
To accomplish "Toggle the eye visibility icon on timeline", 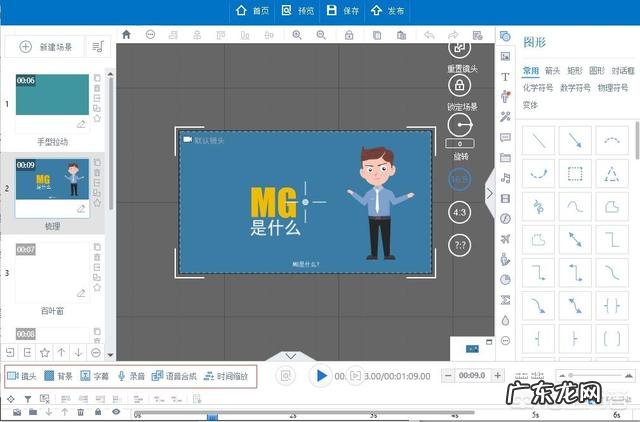I will coord(116,411).
